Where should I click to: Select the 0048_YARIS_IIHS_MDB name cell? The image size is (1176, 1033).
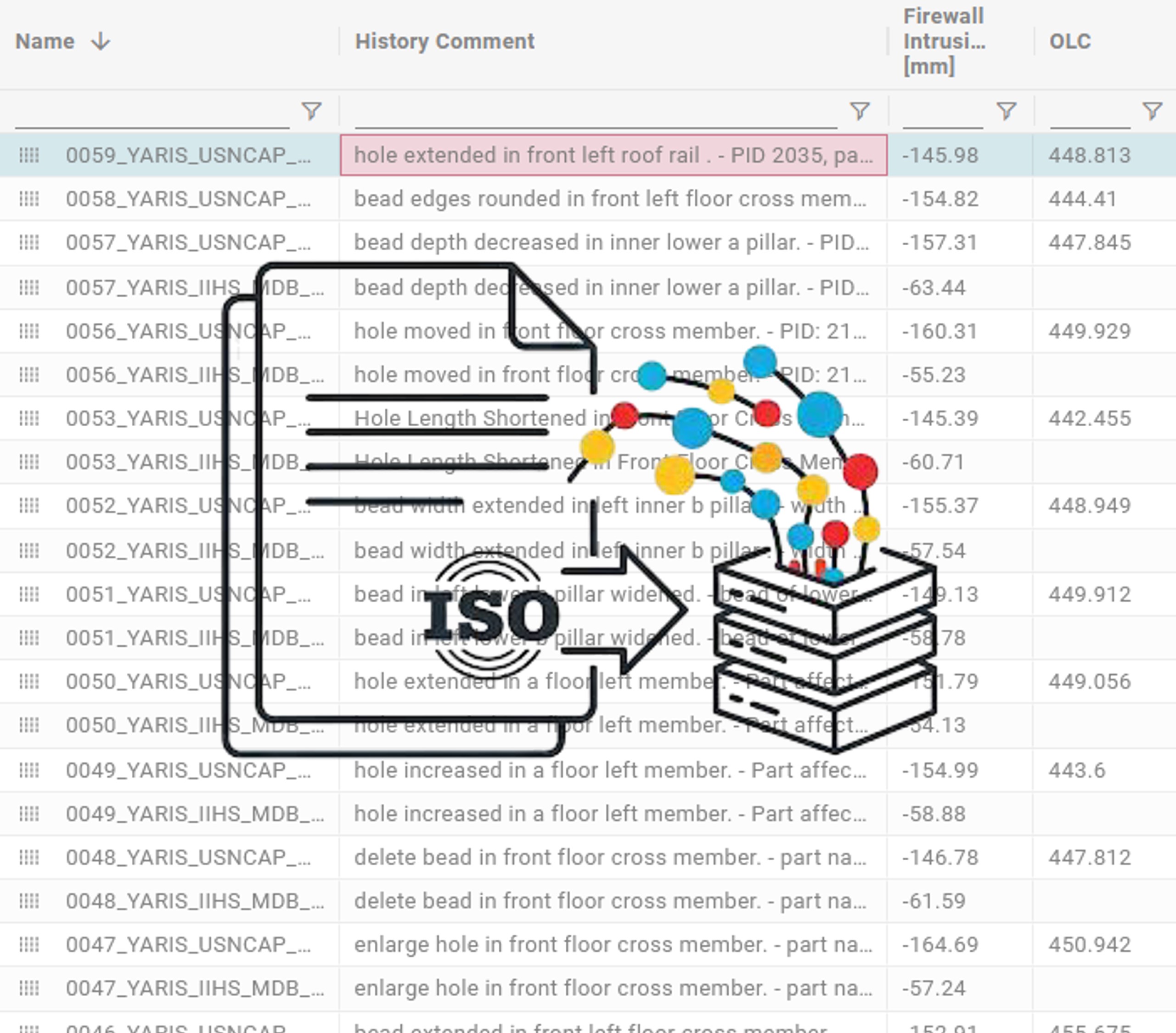click(x=195, y=901)
